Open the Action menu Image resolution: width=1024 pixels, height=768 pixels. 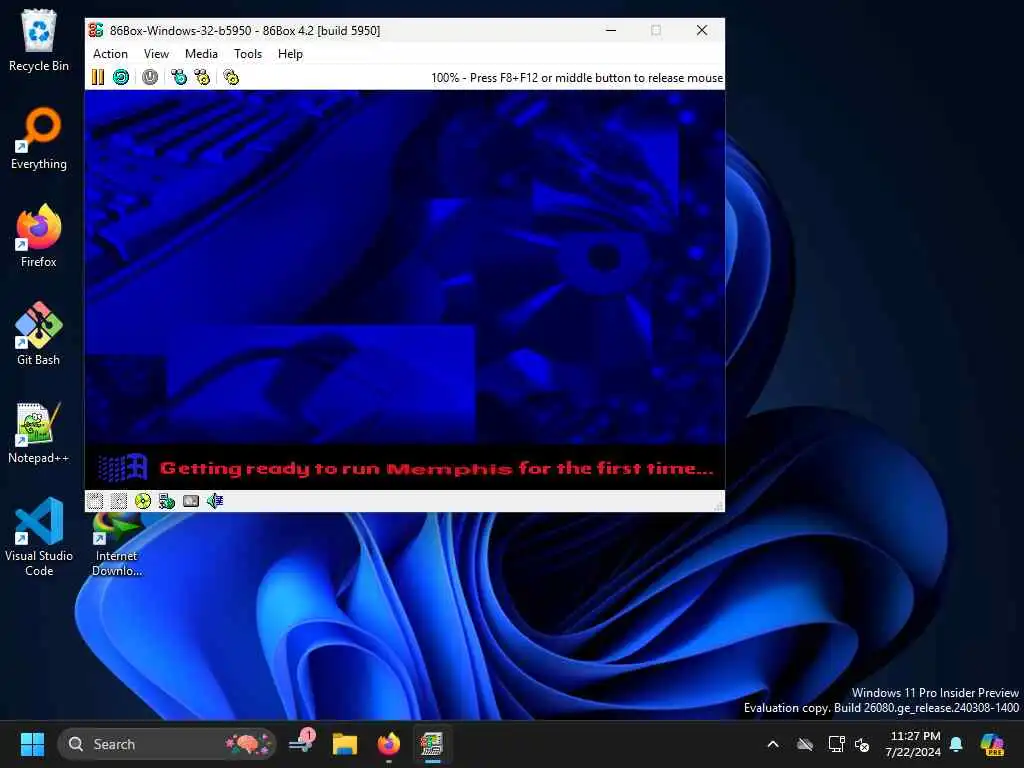[110, 54]
